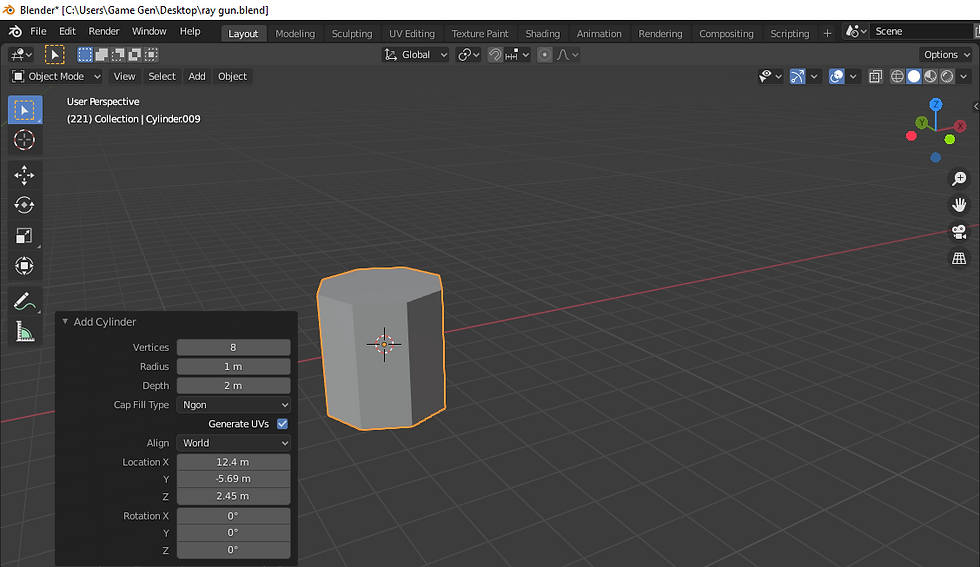The height and width of the screenshot is (567, 980).
Task: Switch to wireframe viewport shading
Action: tap(897, 76)
